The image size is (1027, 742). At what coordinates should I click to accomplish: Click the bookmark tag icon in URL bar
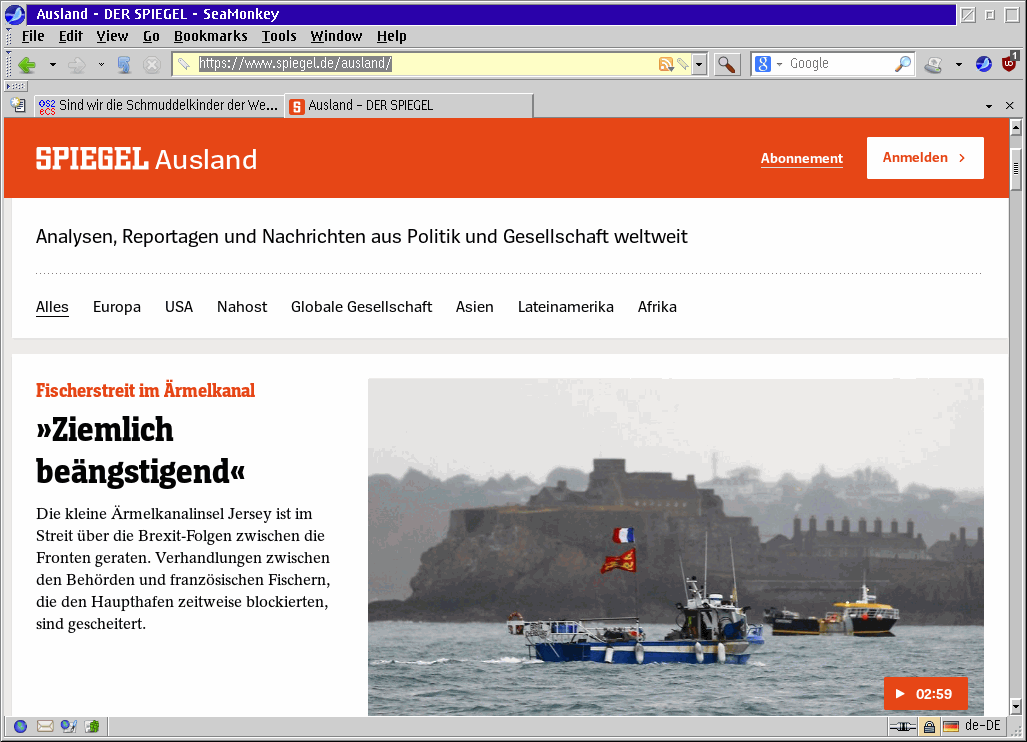[x=683, y=64]
